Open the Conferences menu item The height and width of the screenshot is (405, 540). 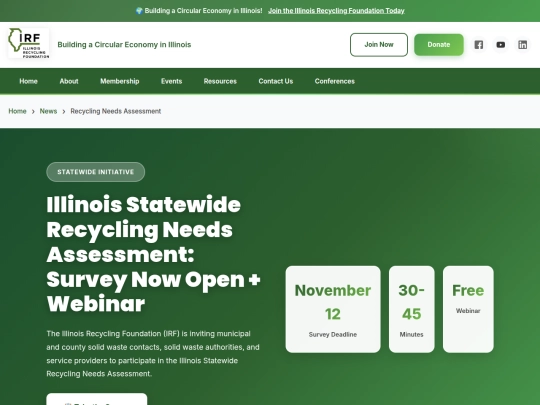tap(335, 81)
